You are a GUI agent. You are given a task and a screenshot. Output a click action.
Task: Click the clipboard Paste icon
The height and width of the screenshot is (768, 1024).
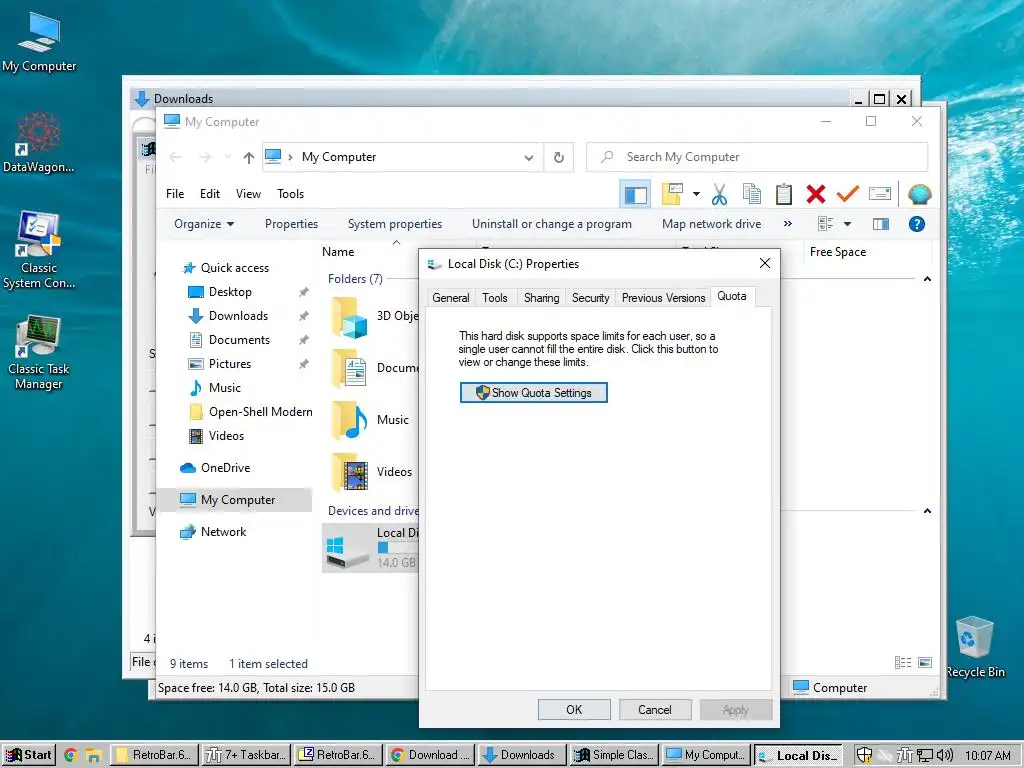click(784, 194)
